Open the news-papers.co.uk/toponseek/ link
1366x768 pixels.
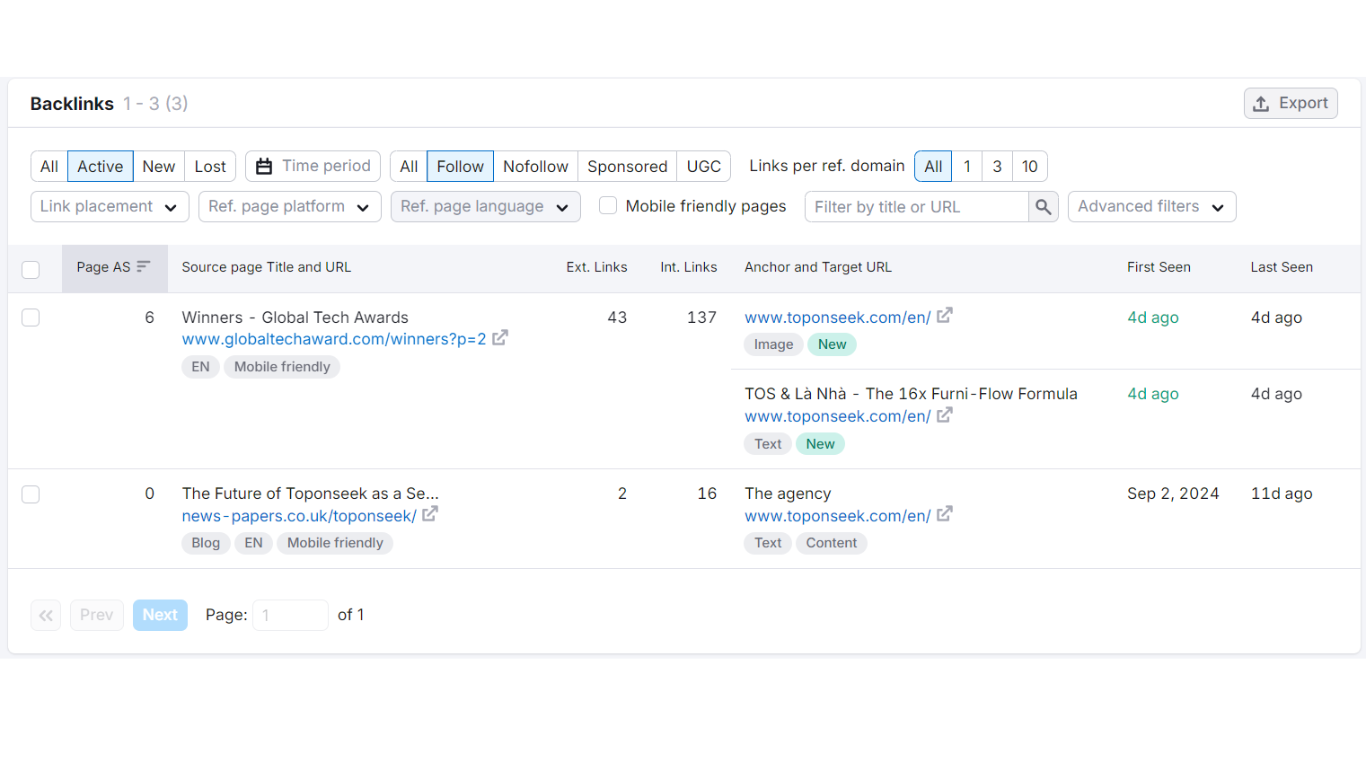[x=299, y=516]
